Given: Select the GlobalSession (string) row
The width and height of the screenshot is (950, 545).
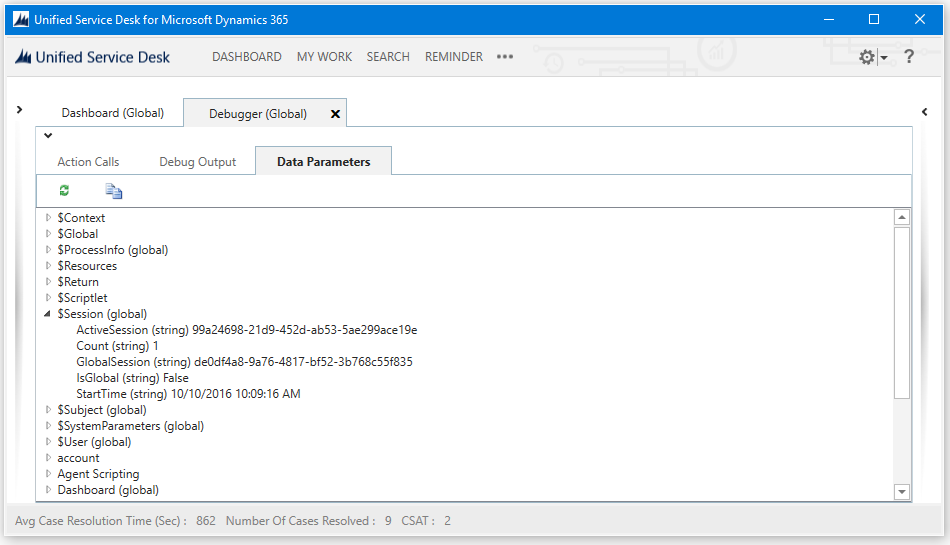Looking at the screenshot, I should 244,362.
